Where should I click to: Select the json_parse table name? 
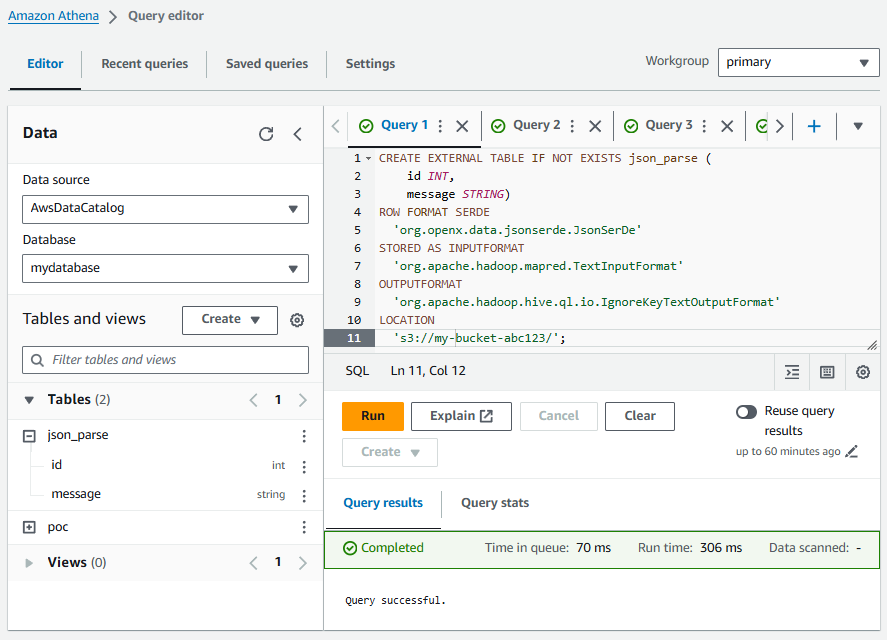click(x=78, y=435)
